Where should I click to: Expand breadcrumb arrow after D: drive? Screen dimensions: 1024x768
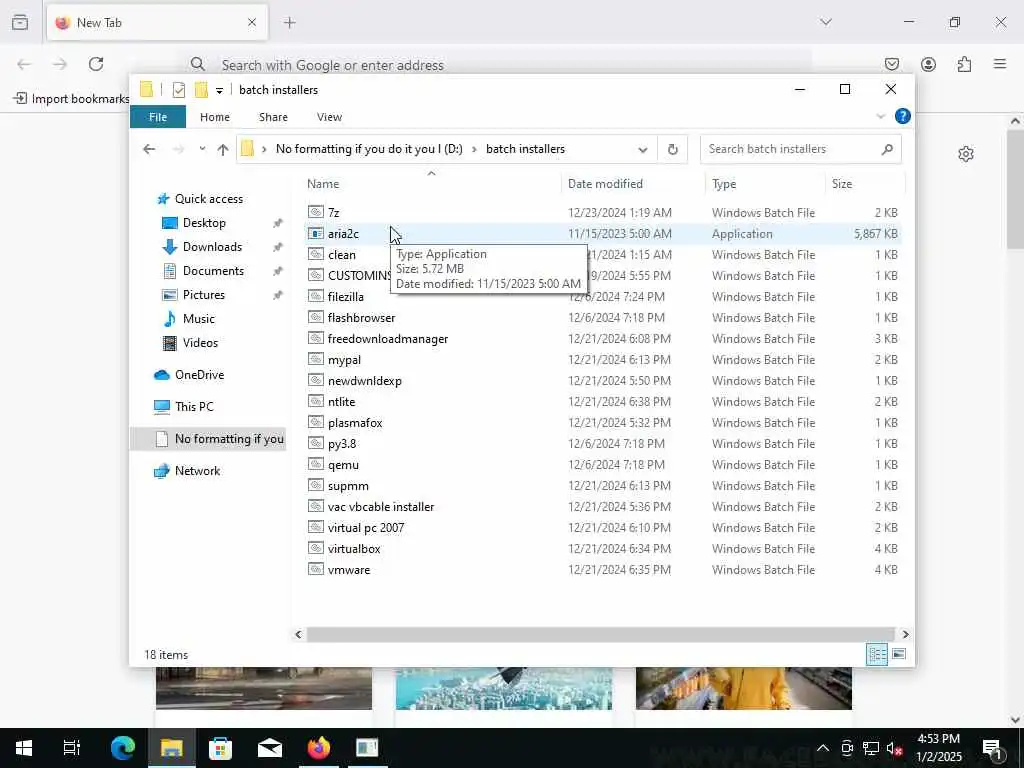pyautogui.click(x=474, y=149)
